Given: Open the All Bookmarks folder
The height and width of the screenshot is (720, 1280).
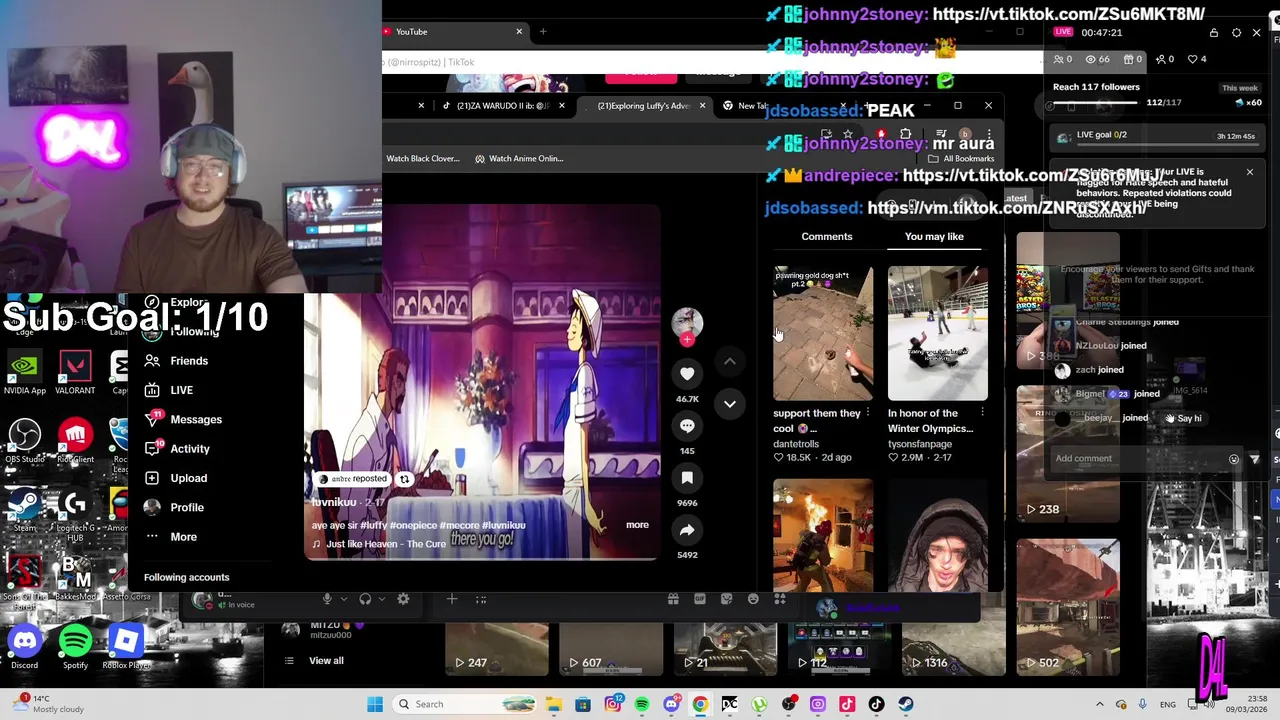Looking at the screenshot, I should (x=961, y=158).
